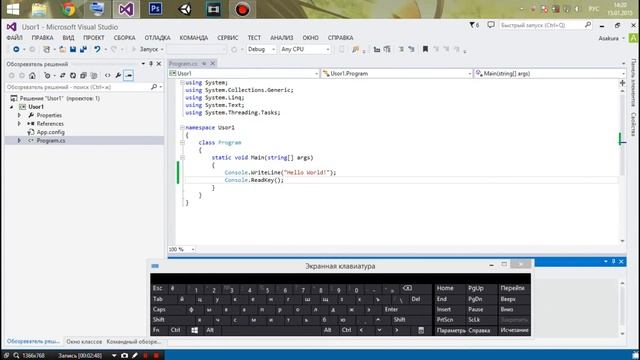
Task: Collapse the Usor1 project node
Action: click(12, 107)
